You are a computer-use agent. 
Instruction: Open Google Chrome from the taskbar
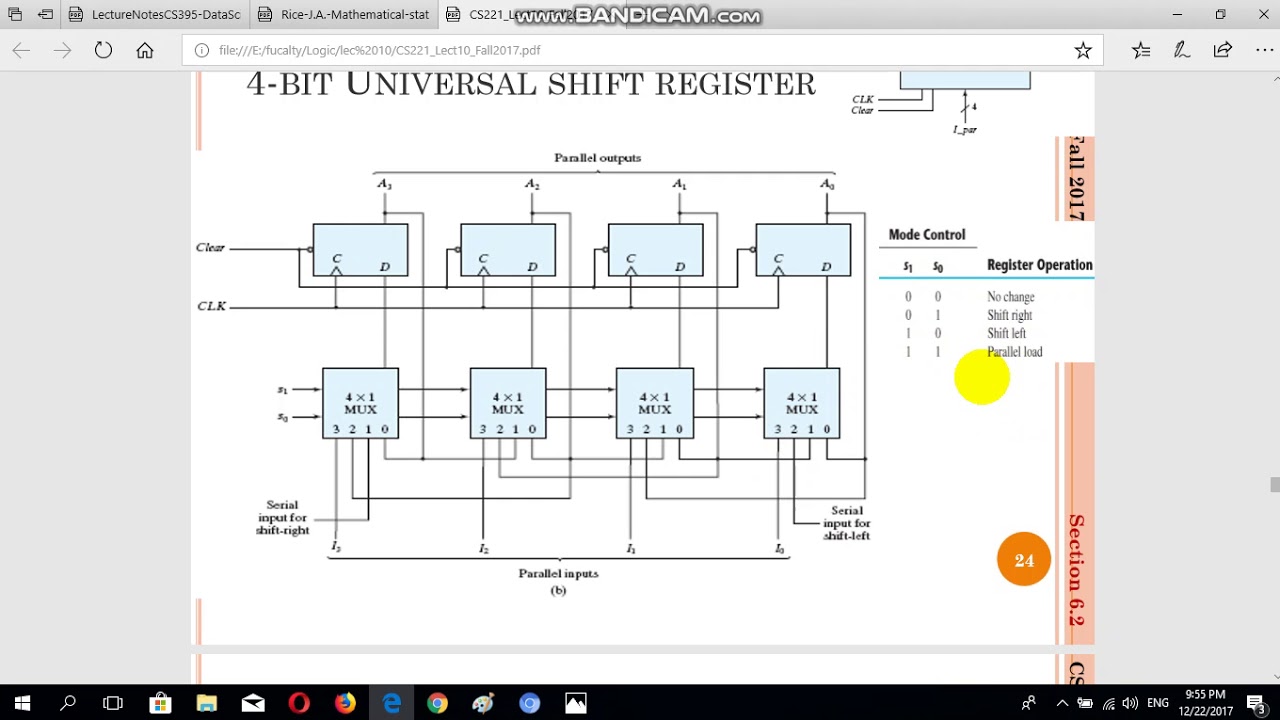pos(437,703)
